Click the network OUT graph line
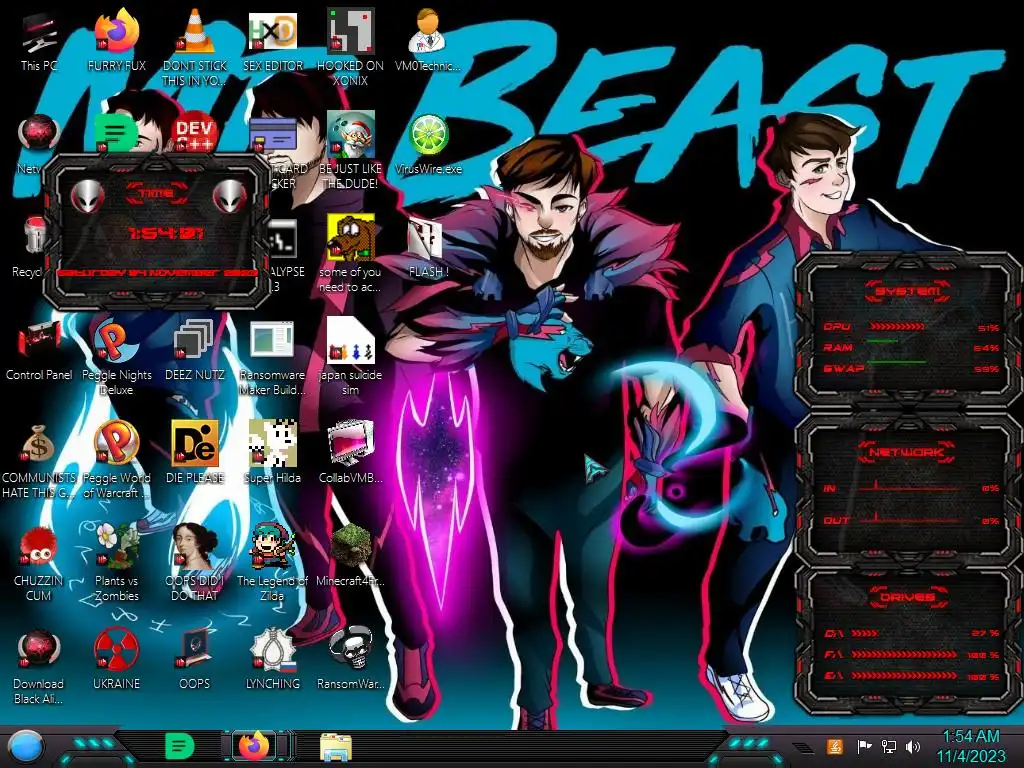The height and width of the screenshot is (768, 1024). pos(910,519)
